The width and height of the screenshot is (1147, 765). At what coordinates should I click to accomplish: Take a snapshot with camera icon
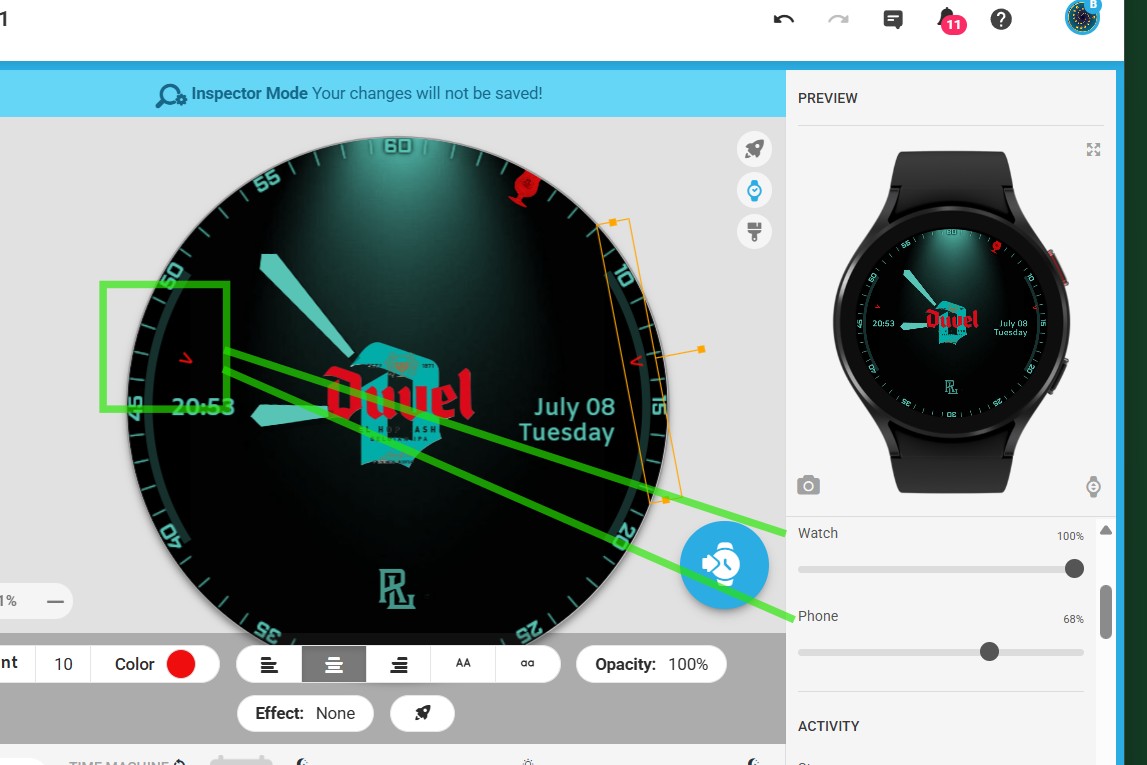pyautogui.click(x=808, y=485)
